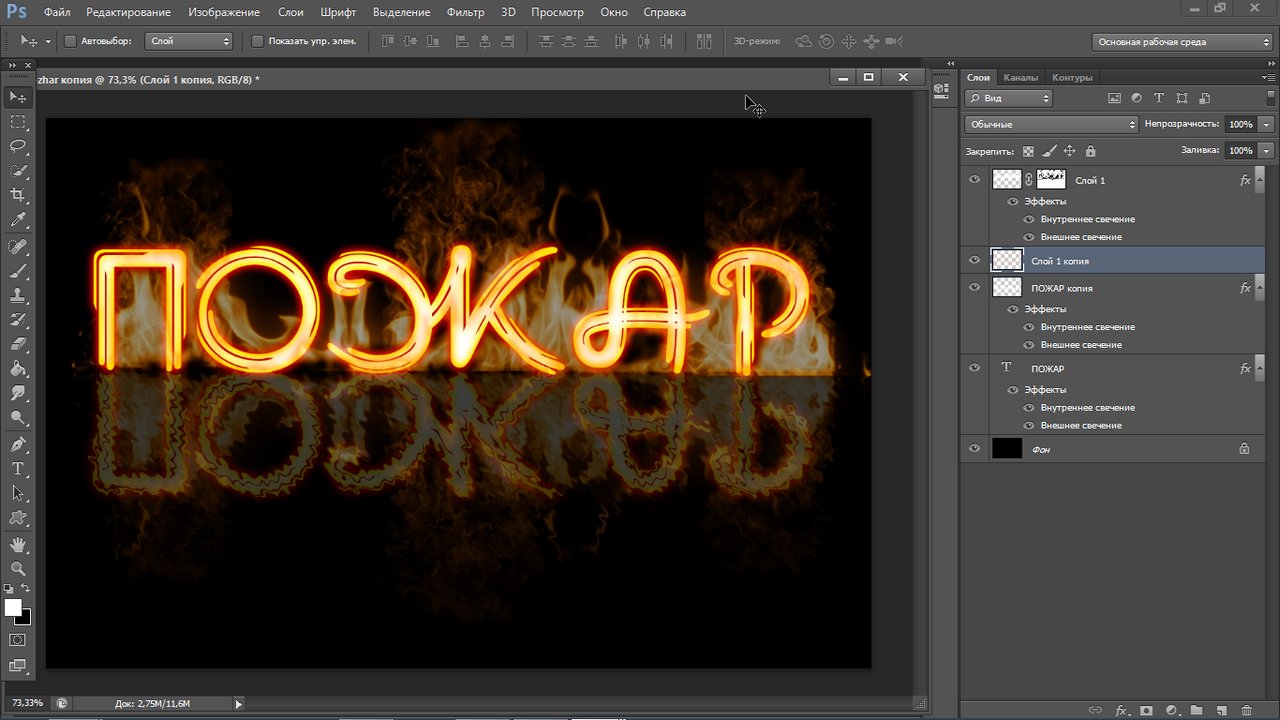This screenshot has height=720, width=1280.
Task: Set foreground color white swatch
Action: click(x=13, y=607)
